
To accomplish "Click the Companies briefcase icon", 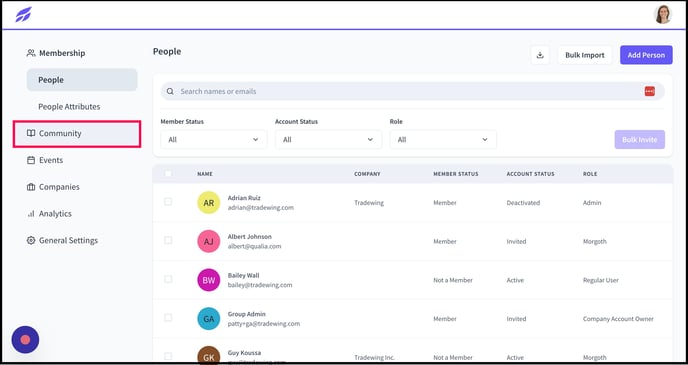I will coord(31,187).
